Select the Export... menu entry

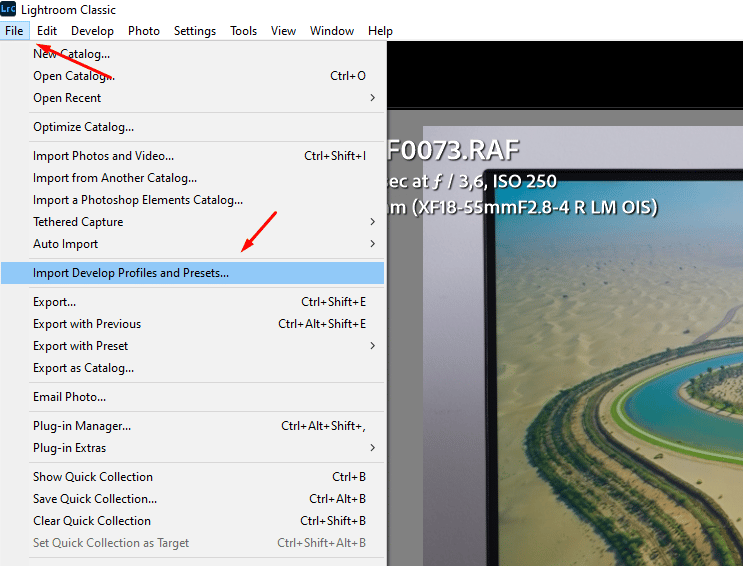(192, 302)
